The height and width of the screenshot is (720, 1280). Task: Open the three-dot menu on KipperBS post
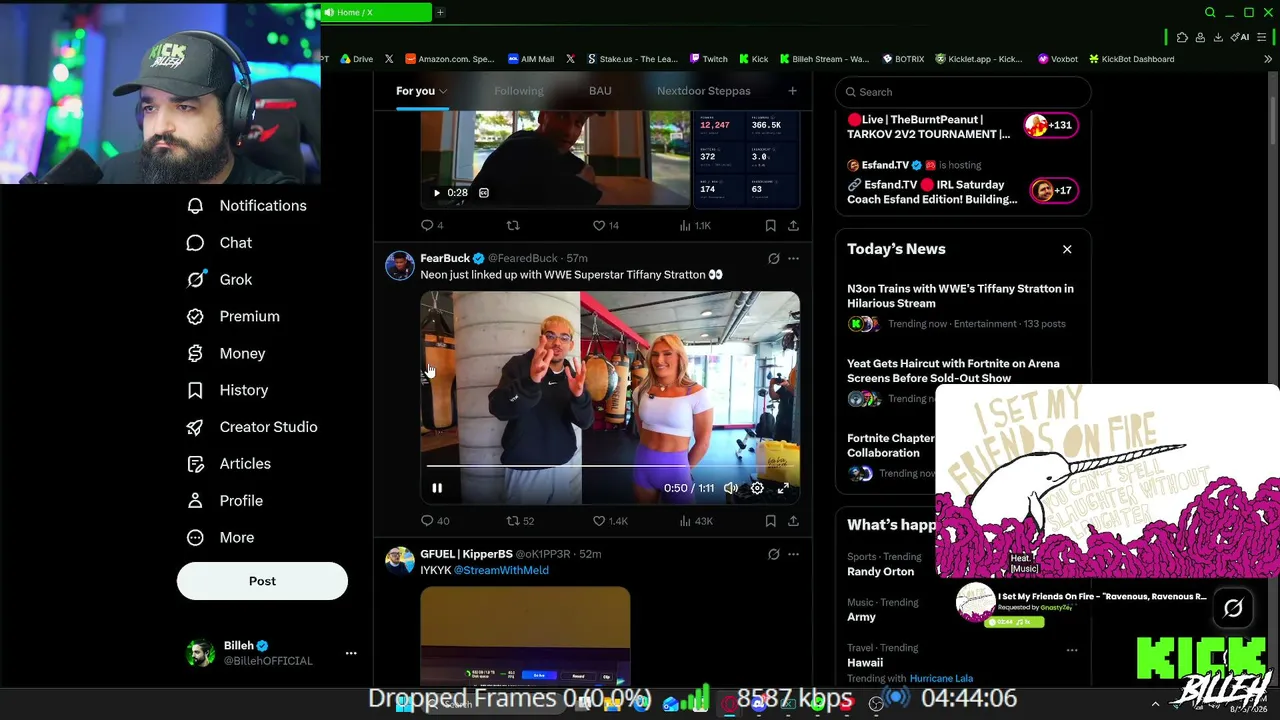point(793,554)
